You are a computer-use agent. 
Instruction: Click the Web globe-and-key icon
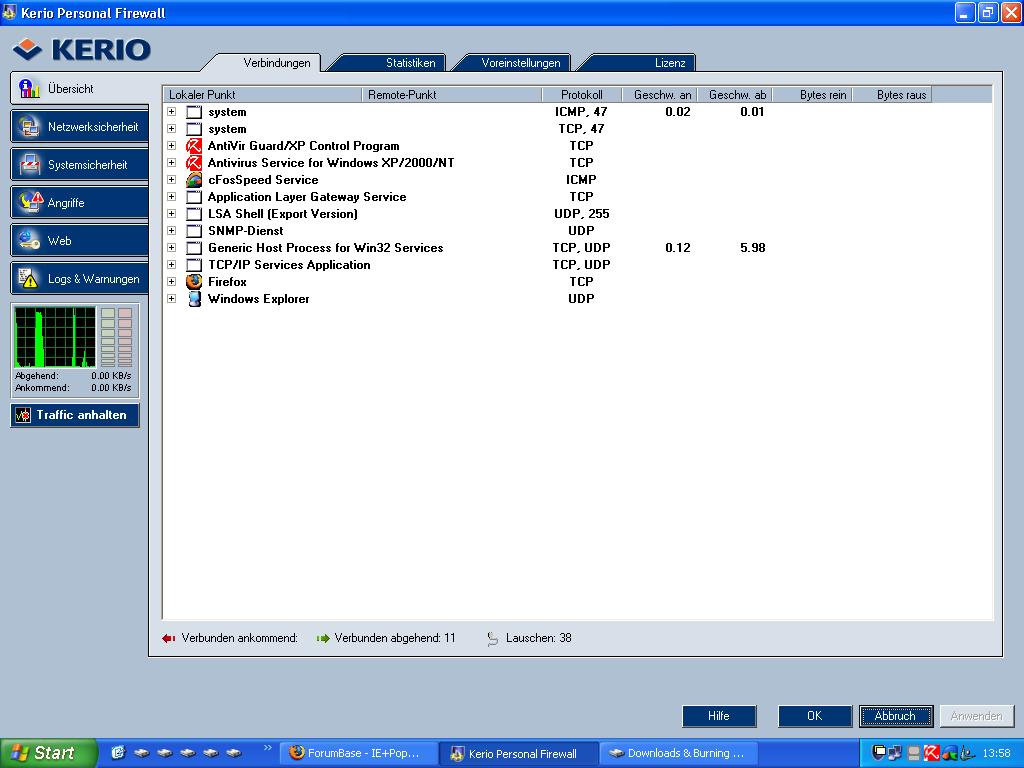tap(29, 240)
